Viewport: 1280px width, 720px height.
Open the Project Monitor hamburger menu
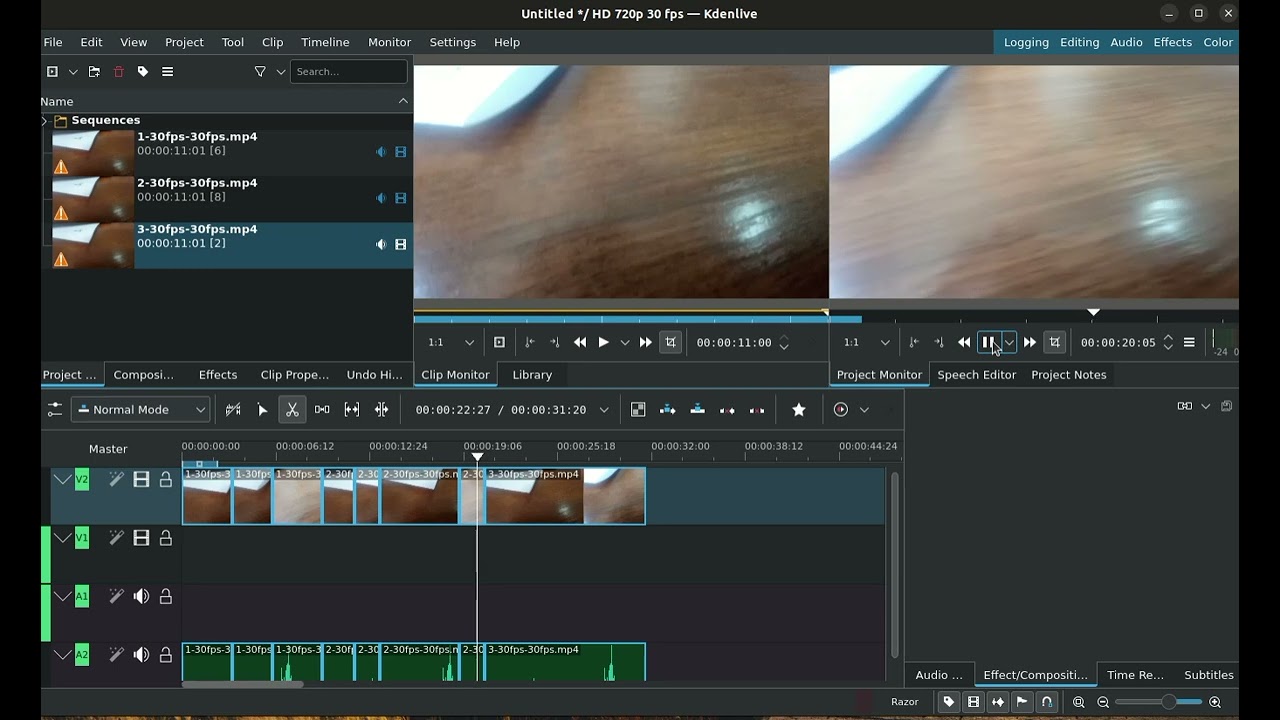click(1189, 342)
